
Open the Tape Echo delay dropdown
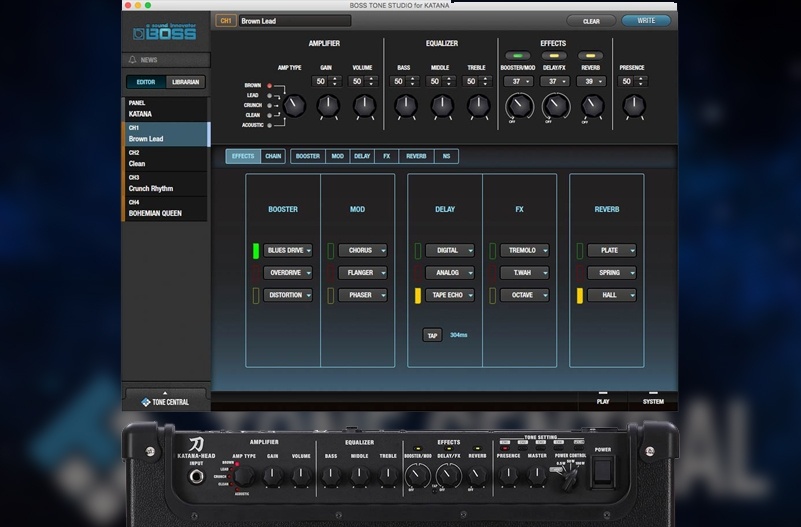coord(450,295)
